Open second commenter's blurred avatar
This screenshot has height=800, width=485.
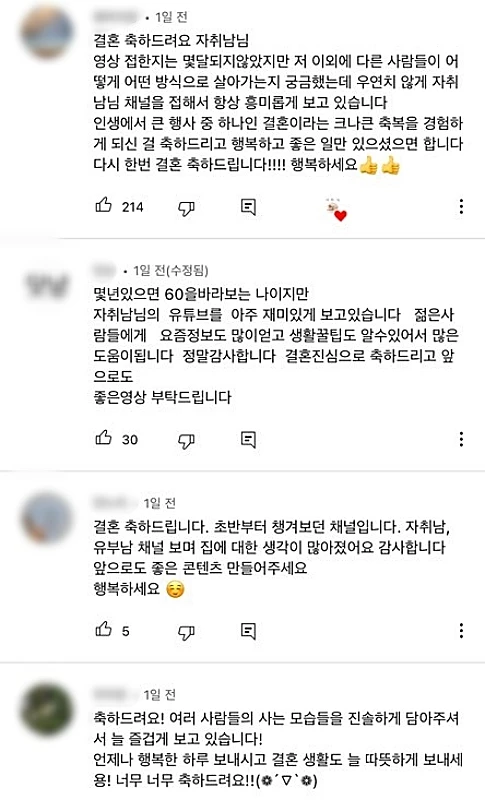[x=47, y=284]
